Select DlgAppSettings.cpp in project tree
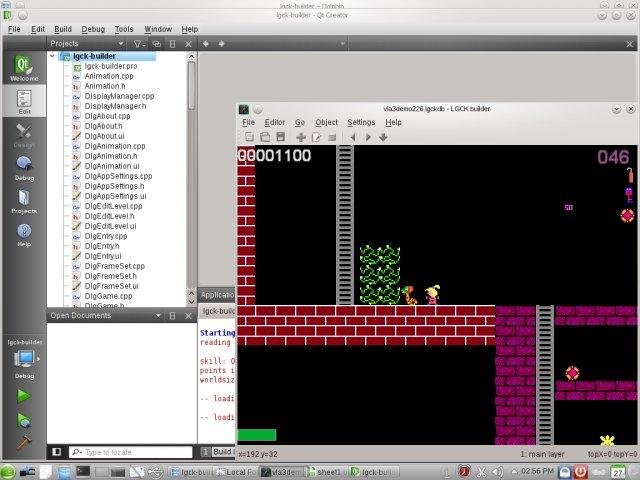640x480 pixels. [118, 176]
